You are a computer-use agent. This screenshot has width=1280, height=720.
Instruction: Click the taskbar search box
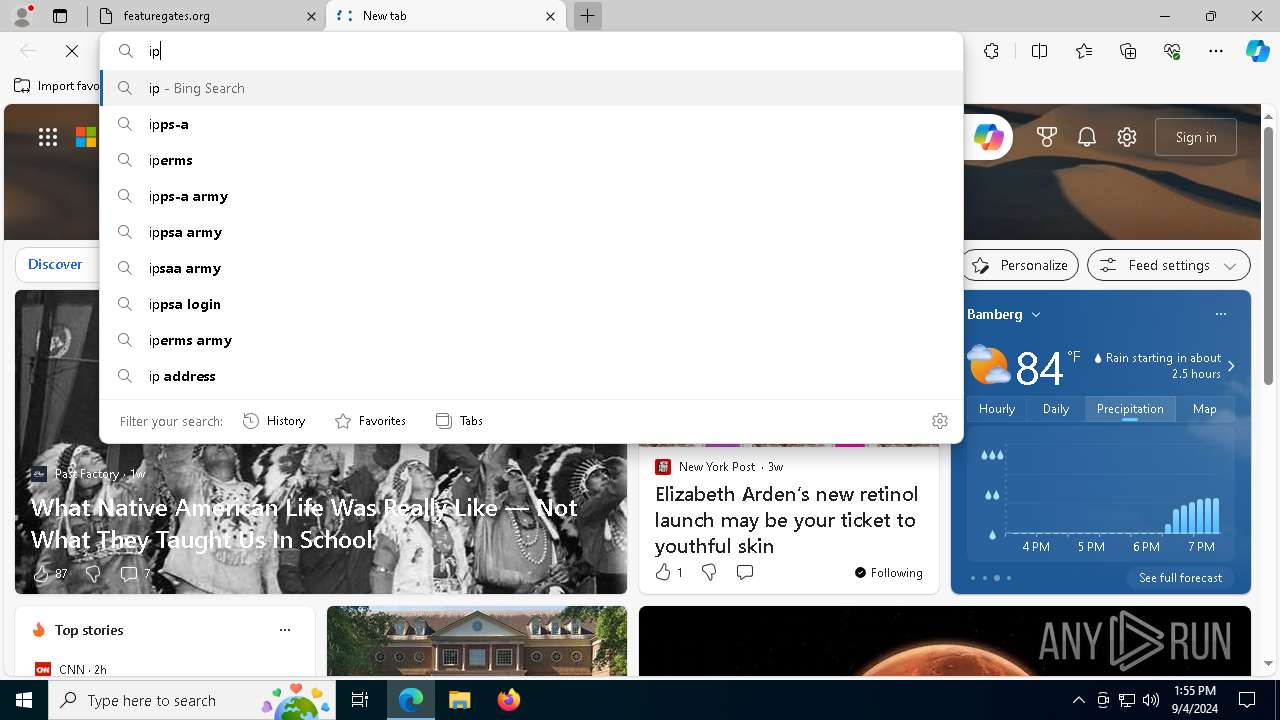[x=192, y=701]
